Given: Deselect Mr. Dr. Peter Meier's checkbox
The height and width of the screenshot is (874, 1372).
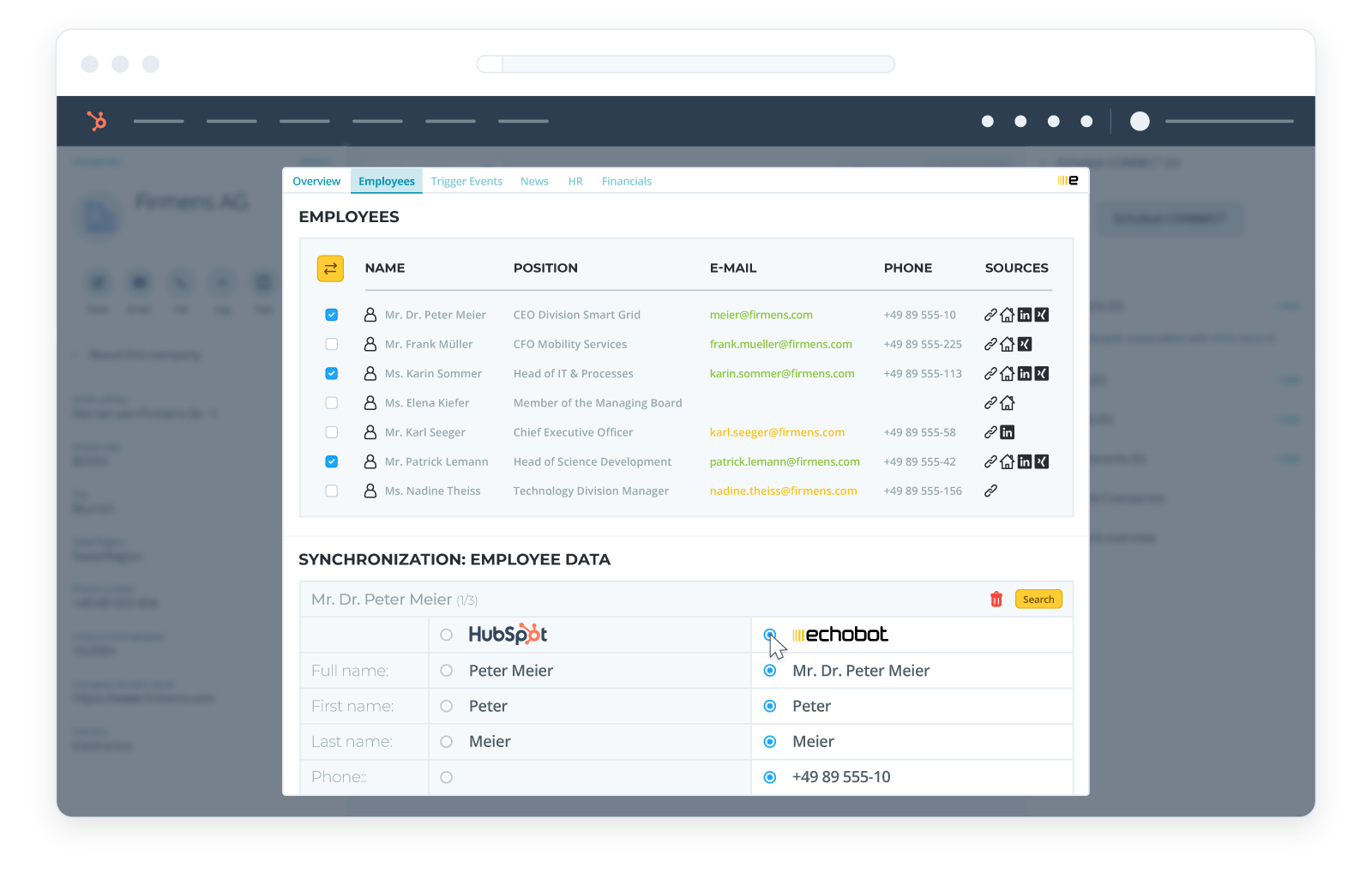Looking at the screenshot, I should (x=331, y=315).
